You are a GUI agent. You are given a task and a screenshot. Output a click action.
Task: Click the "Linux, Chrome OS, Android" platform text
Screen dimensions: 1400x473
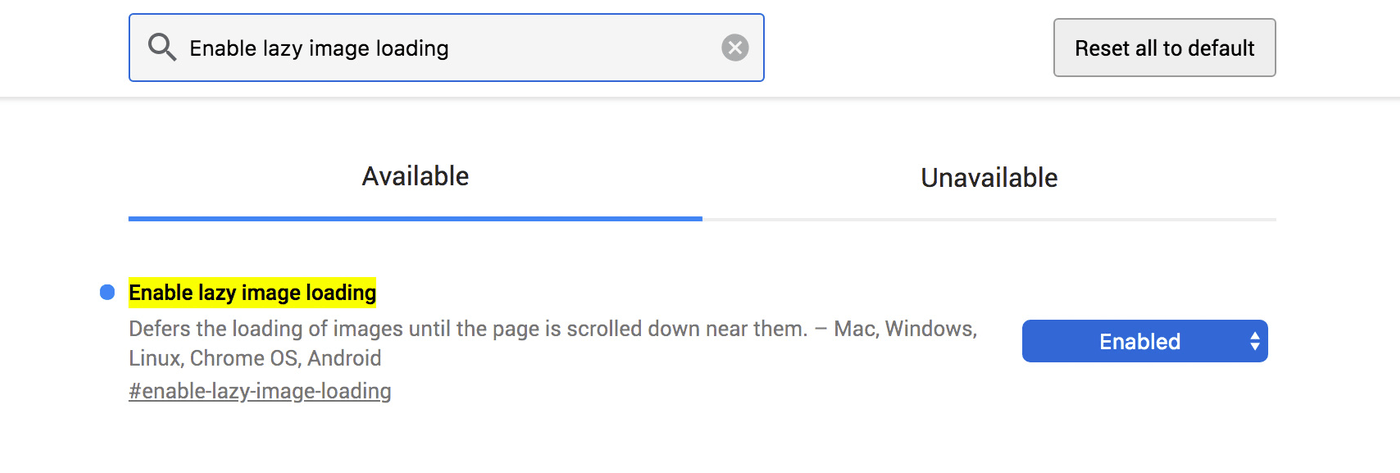(x=255, y=358)
